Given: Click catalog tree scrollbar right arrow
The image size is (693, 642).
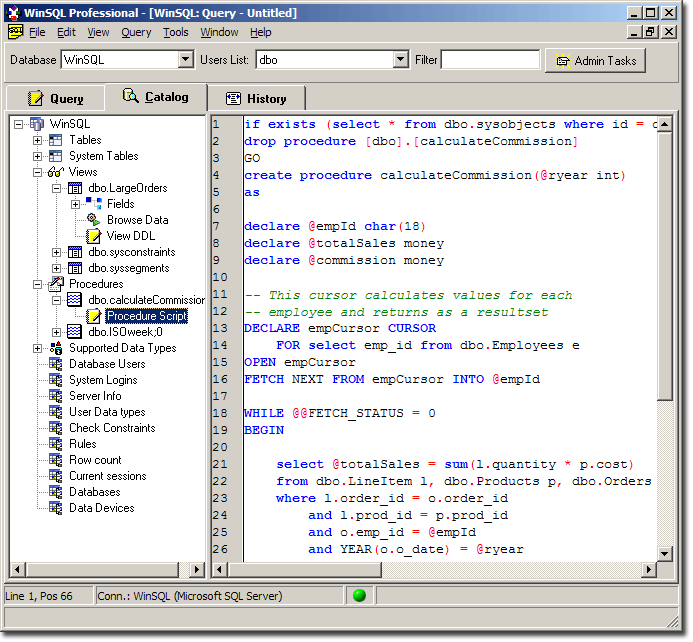Looking at the screenshot, I should pos(197,569).
